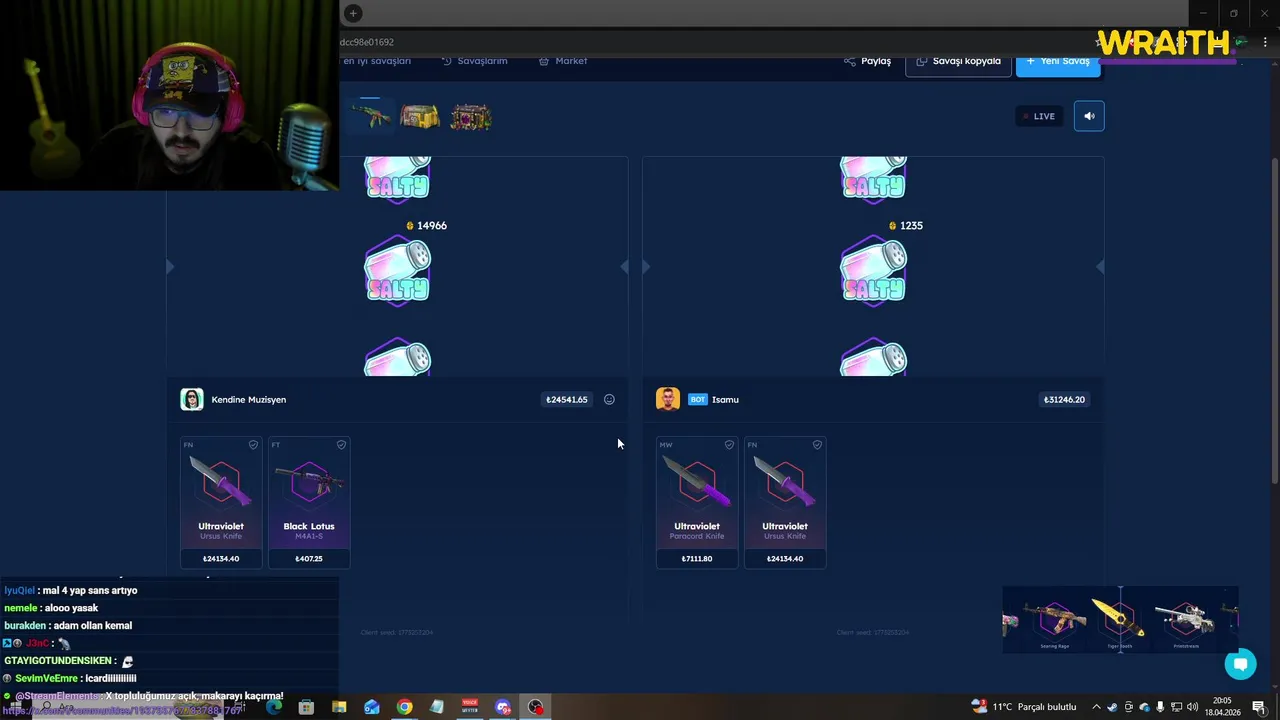
Task: Open Isamu's Ultraviolet Ursus Knife card
Action: [785, 503]
